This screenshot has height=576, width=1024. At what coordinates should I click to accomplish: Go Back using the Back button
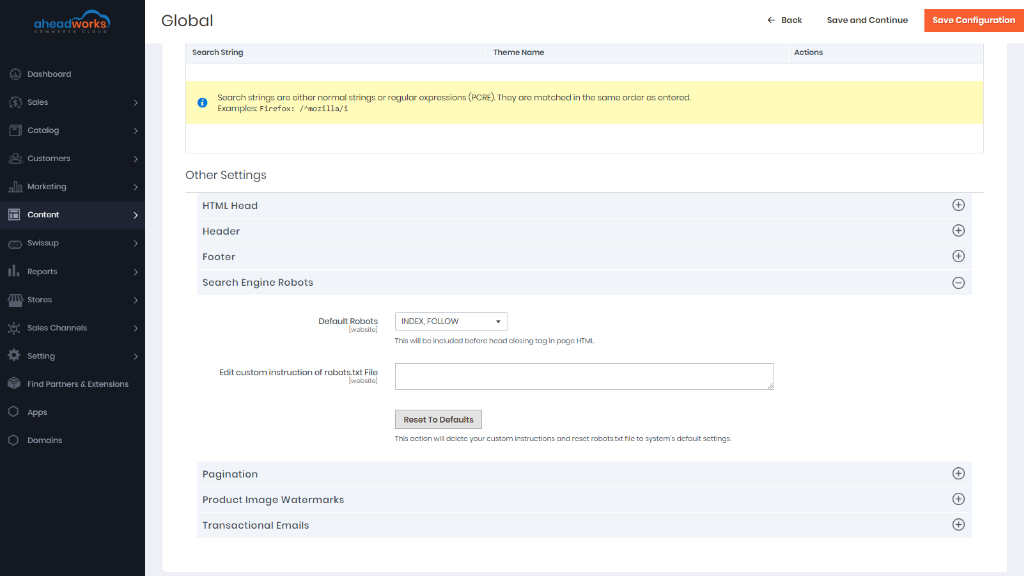point(784,20)
